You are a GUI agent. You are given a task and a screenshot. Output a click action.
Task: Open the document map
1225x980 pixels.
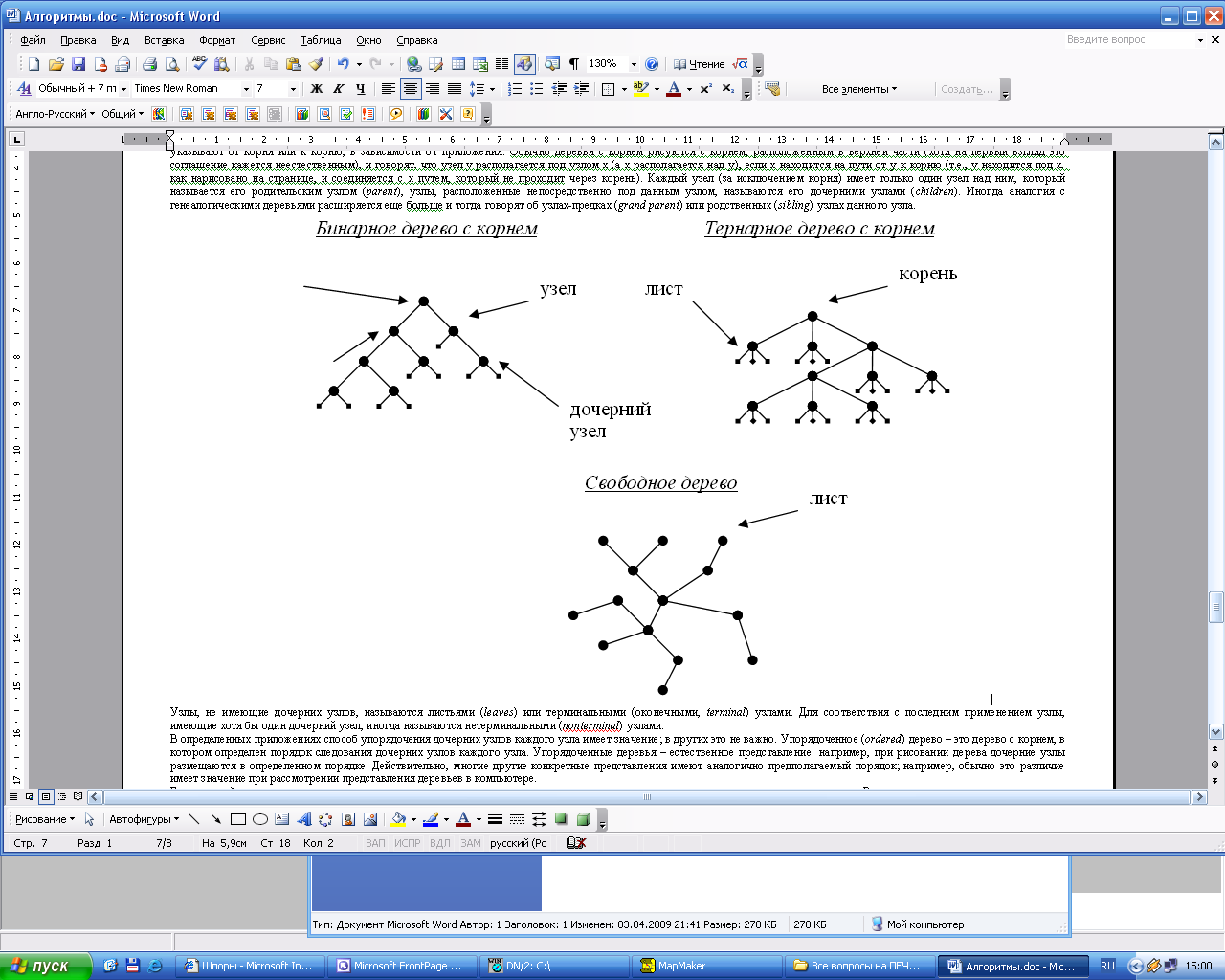click(x=552, y=64)
